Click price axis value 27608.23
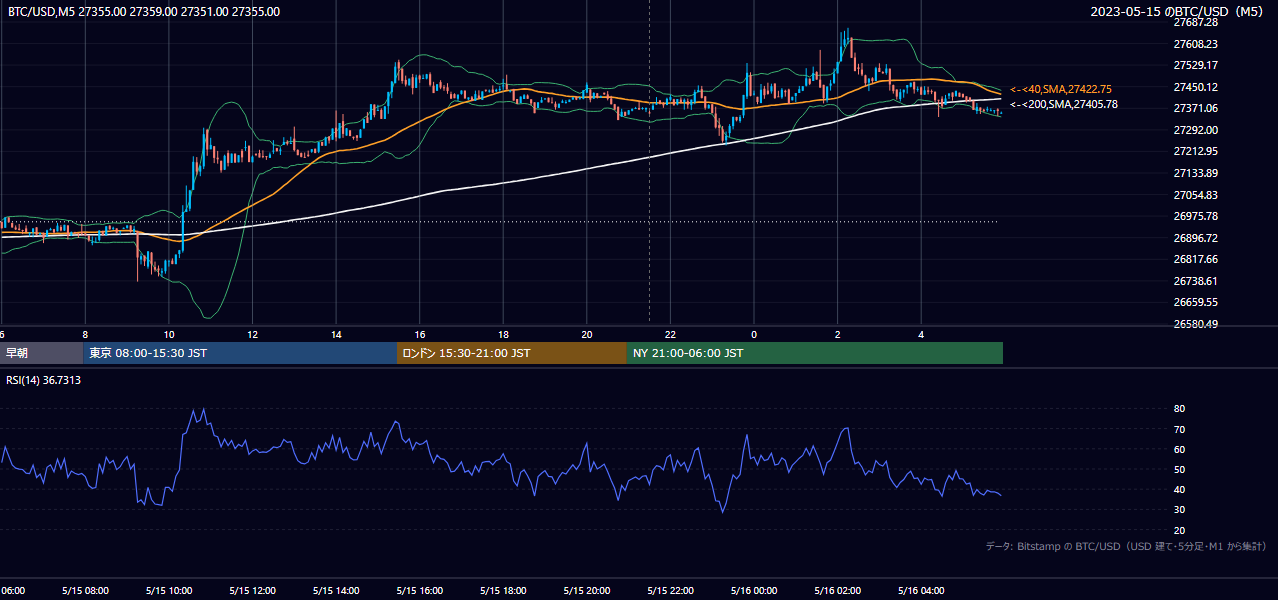The width and height of the screenshot is (1278, 600). tap(1195, 44)
